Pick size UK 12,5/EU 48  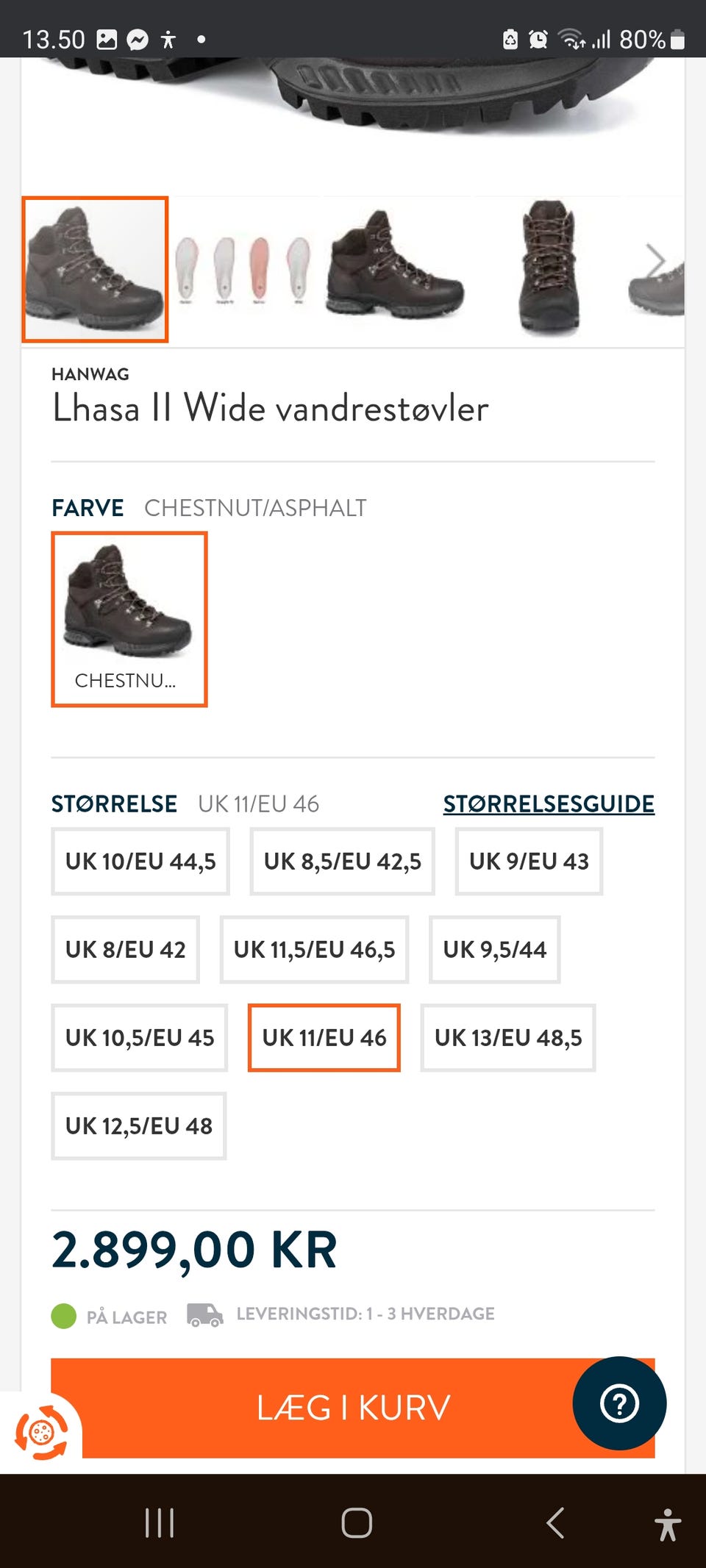[x=138, y=1126]
